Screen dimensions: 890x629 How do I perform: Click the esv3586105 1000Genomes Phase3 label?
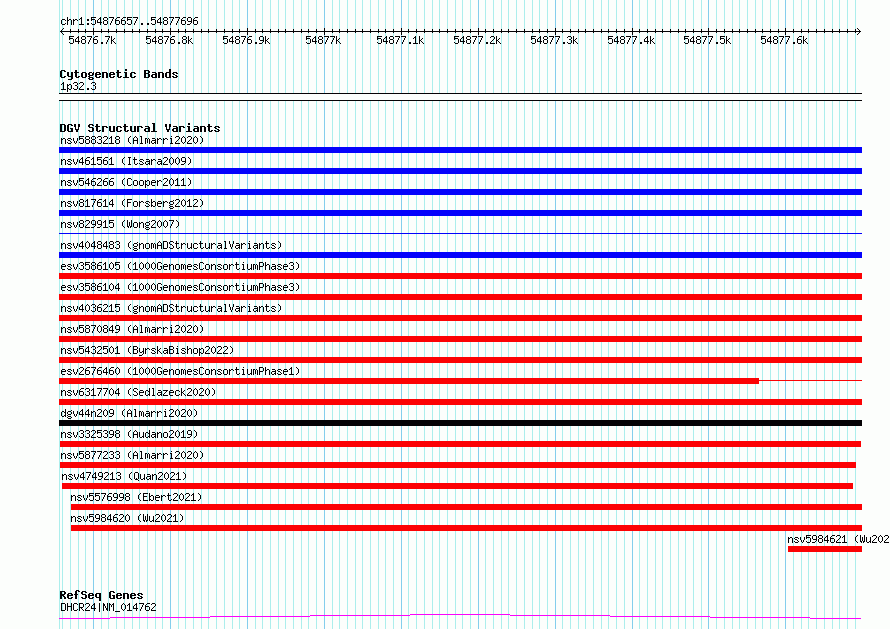[180, 266]
